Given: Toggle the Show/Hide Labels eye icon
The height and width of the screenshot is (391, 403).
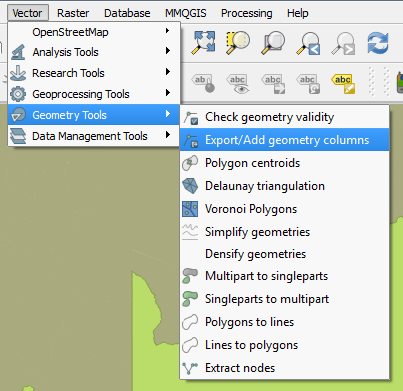Looking at the screenshot, I should (238, 84).
